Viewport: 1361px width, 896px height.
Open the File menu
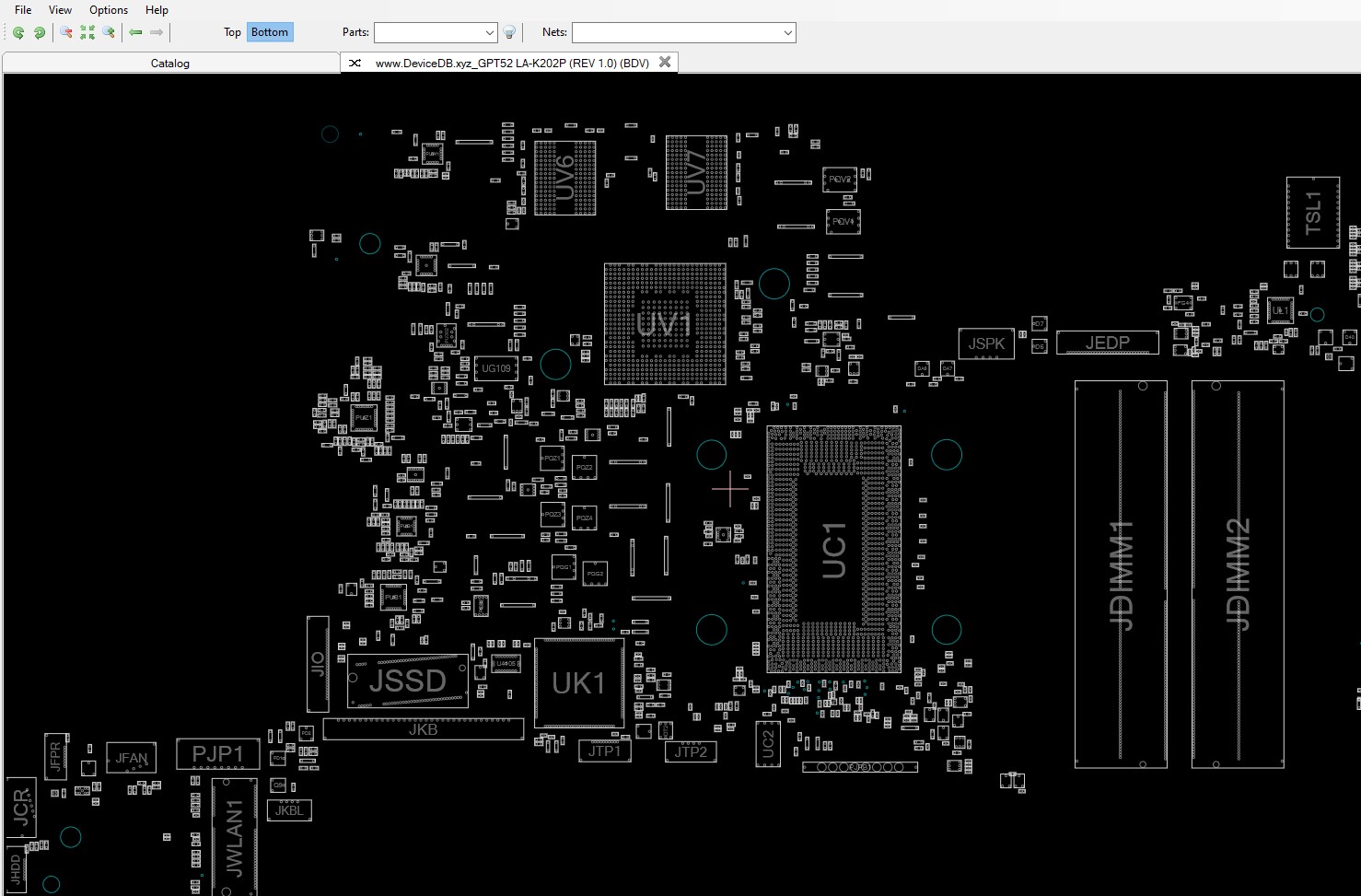[x=23, y=10]
